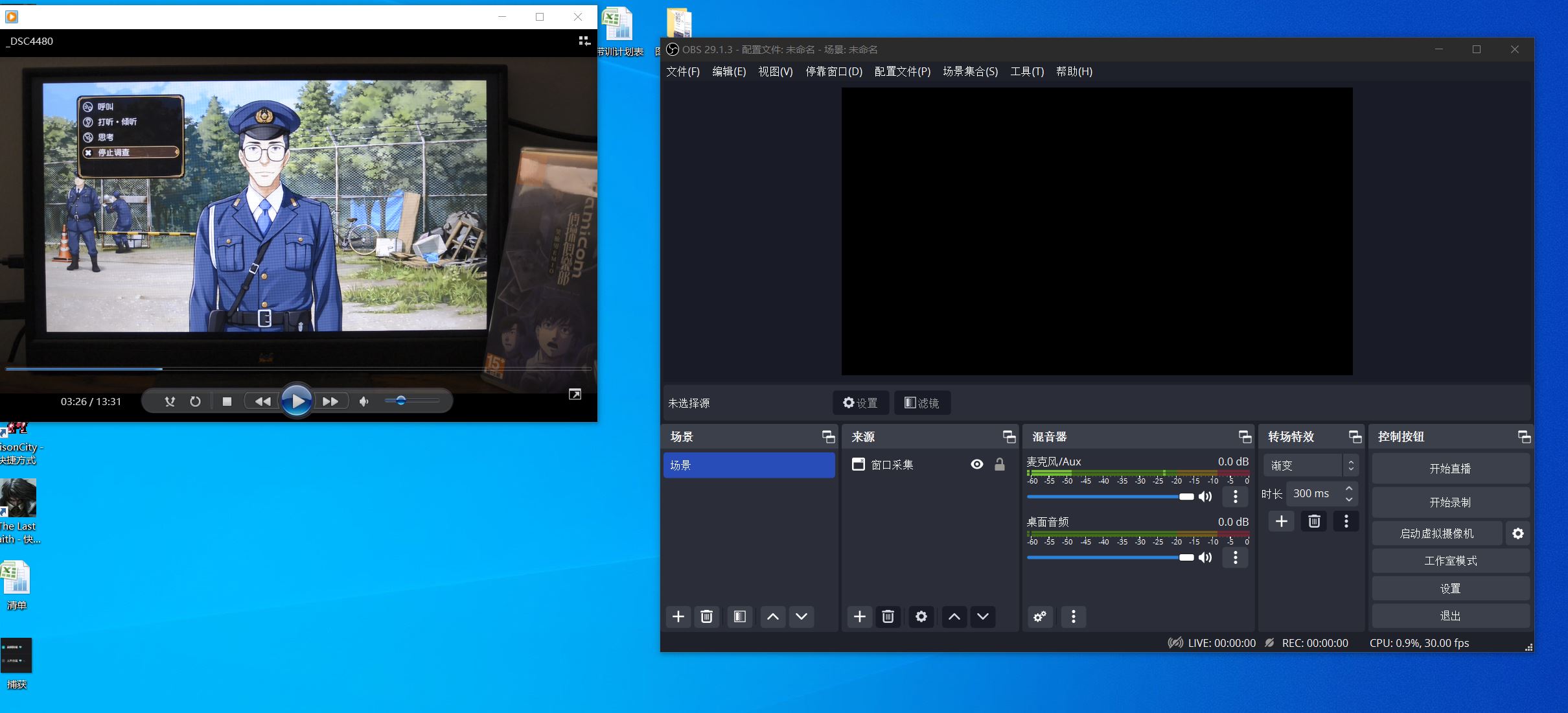Add a new scene with the plus icon

point(678,616)
